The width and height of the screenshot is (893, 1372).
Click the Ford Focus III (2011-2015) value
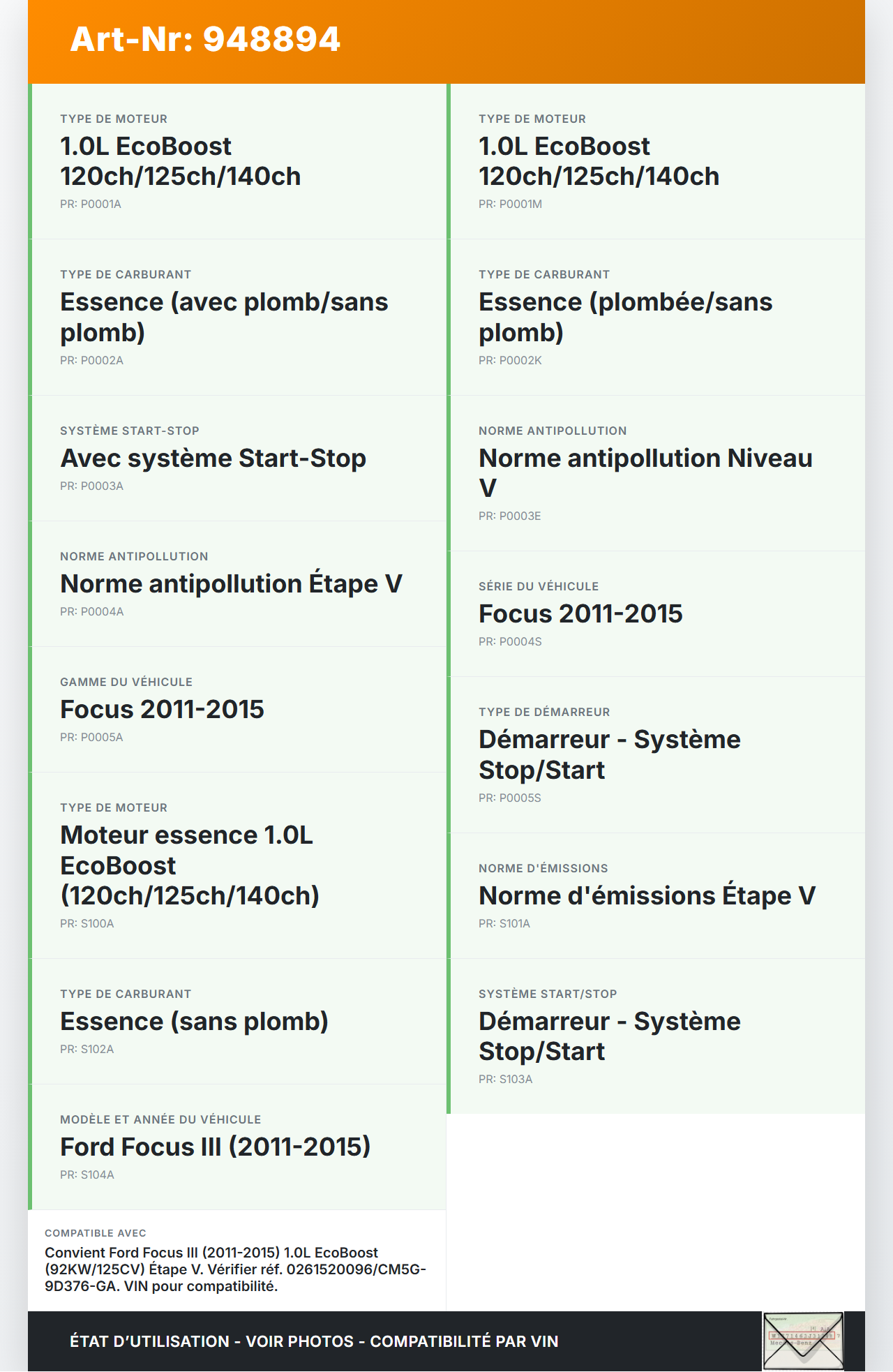[x=215, y=1147]
